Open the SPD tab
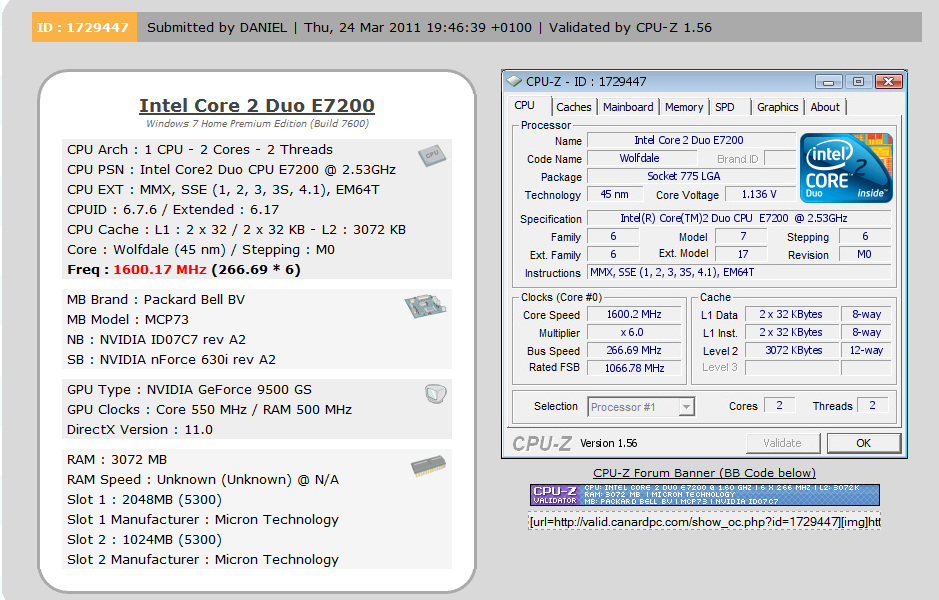 tap(725, 107)
